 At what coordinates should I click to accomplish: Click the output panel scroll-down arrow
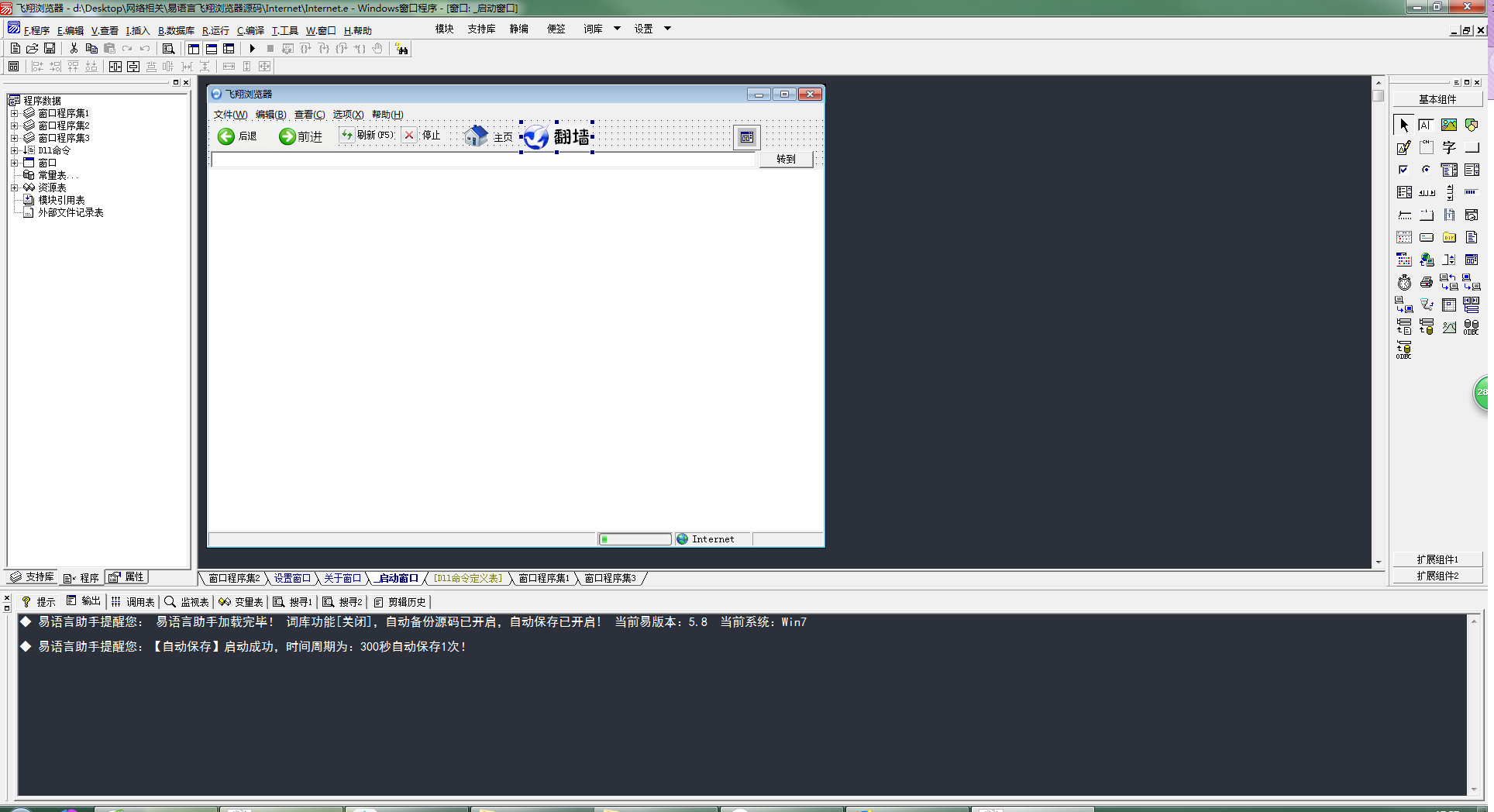pyautogui.click(x=1474, y=790)
